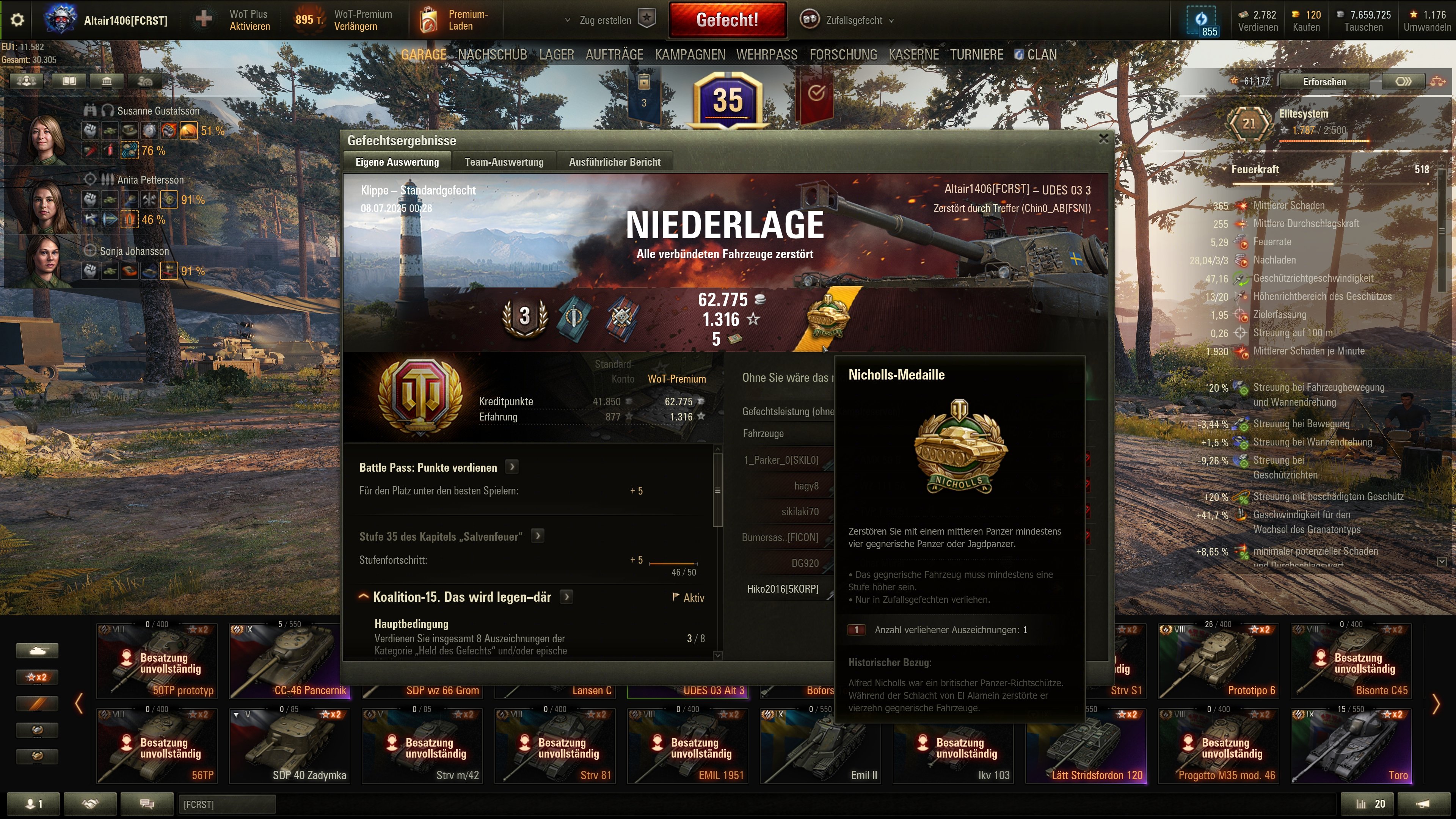Collapse the Koalition-15 mission section

click(364, 597)
